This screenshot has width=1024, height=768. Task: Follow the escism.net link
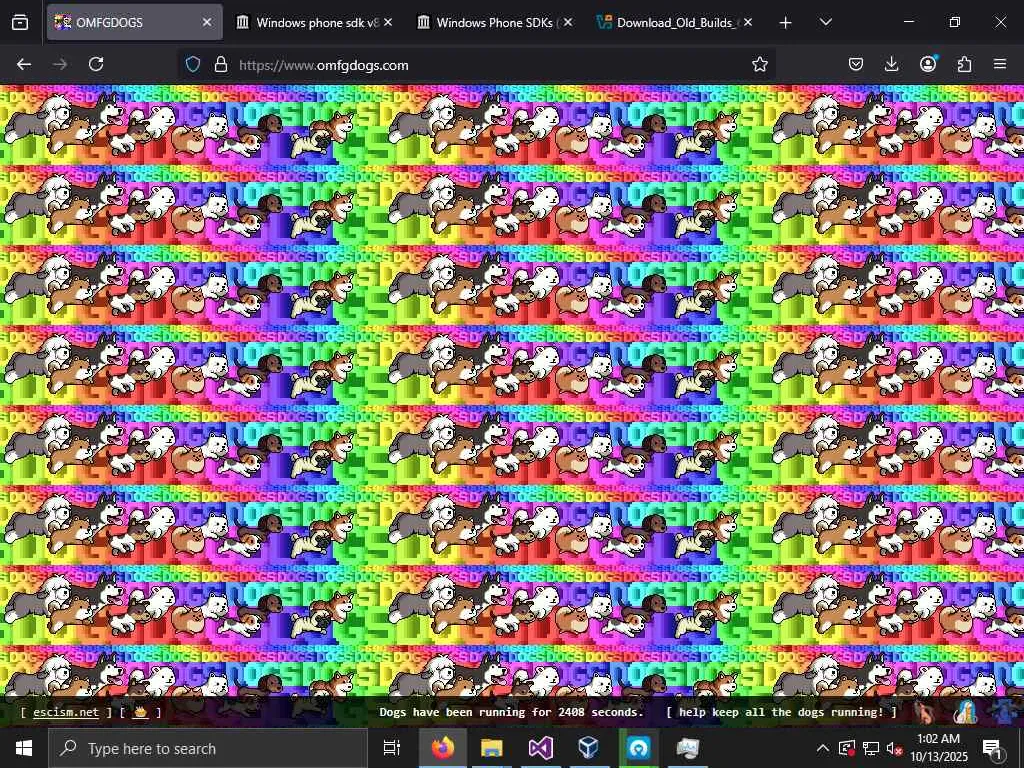(x=66, y=712)
